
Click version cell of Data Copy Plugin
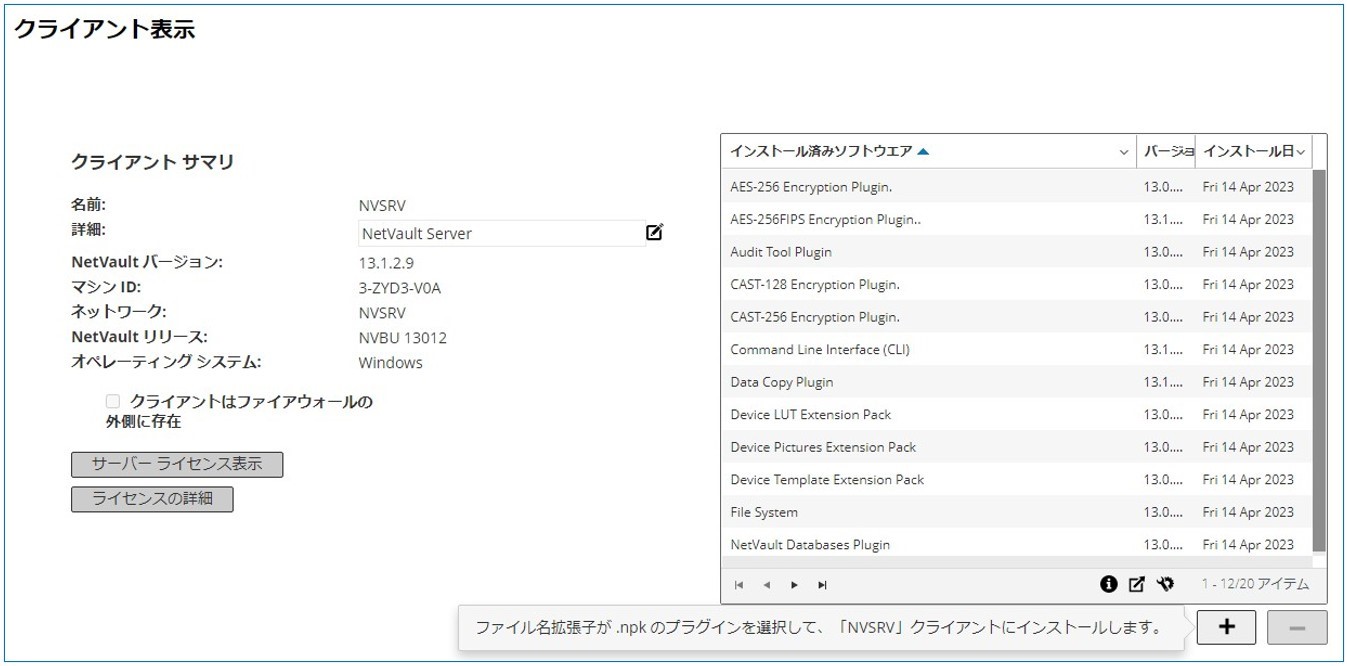click(x=1164, y=382)
